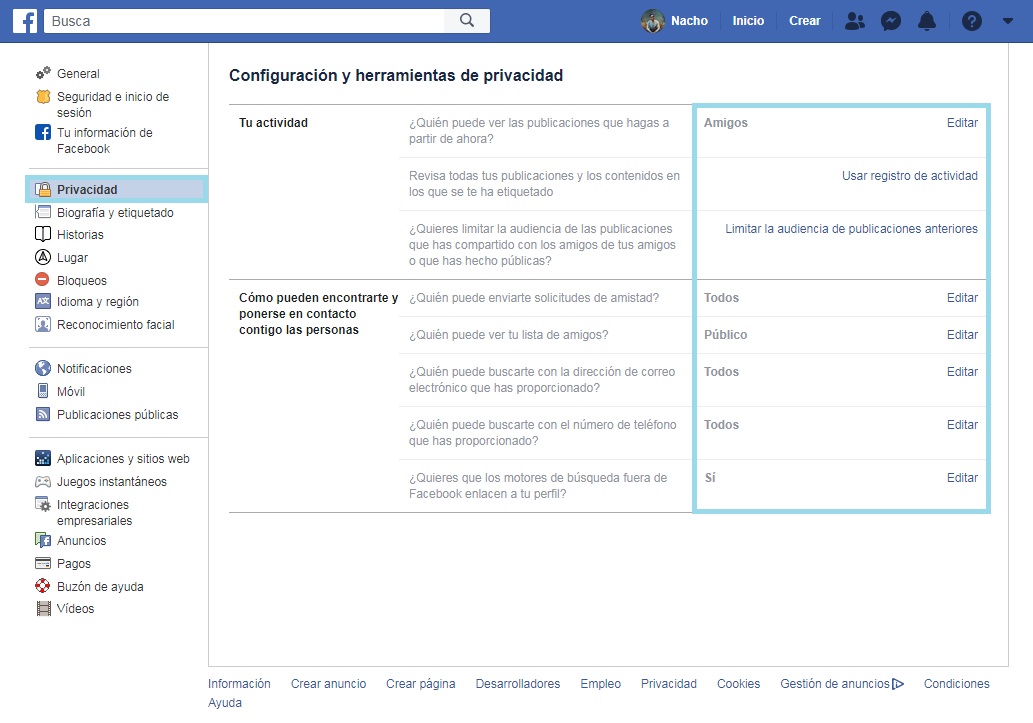Click the Busca search input field
The width and height of the screenshot is (1033, 723).
tap(244, 20)
